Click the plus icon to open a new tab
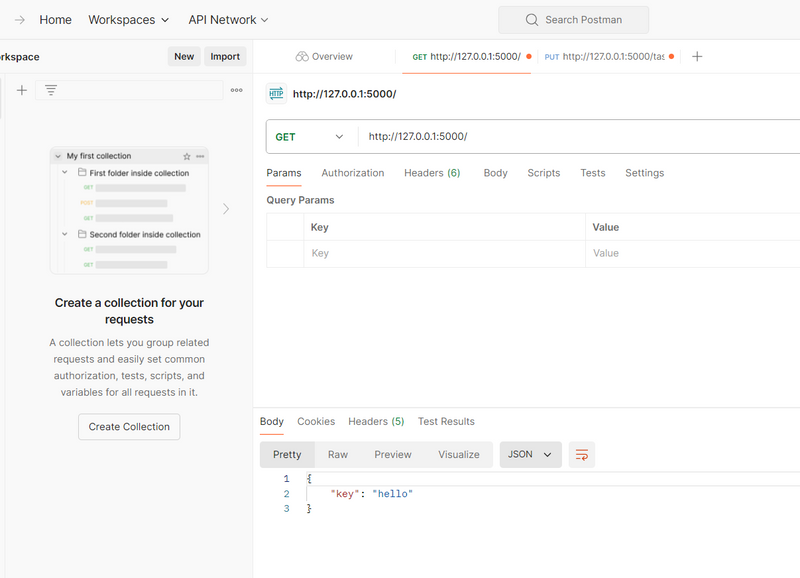800x578 pixels. pos(697,57)
